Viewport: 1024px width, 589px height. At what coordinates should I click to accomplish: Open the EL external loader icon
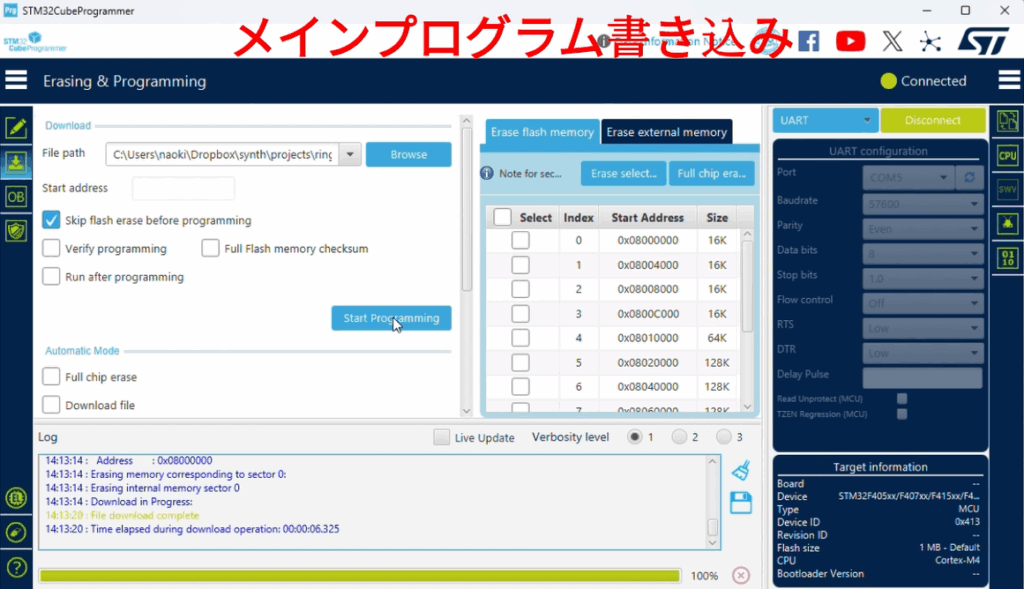(x=16, y=498)
